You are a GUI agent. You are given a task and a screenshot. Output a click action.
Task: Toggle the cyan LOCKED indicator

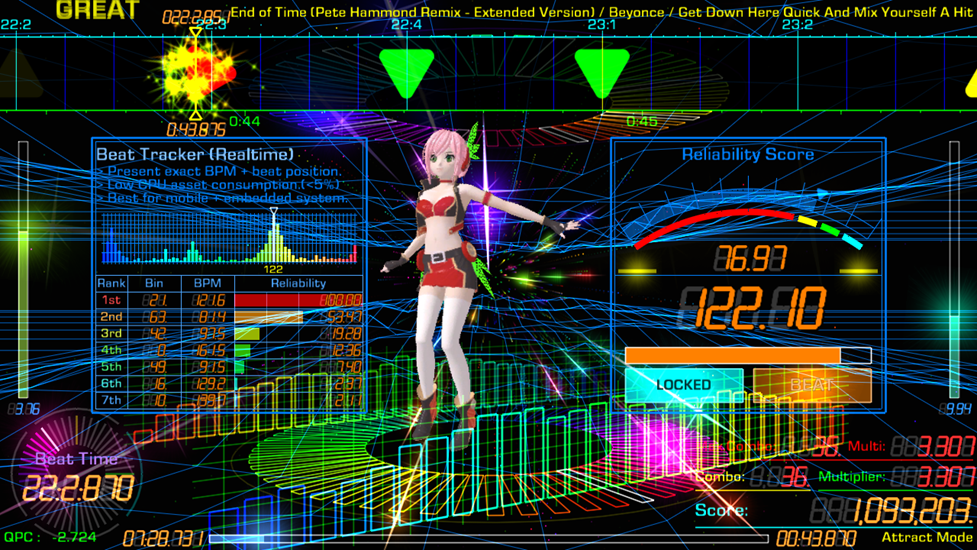tap(684, 385)
